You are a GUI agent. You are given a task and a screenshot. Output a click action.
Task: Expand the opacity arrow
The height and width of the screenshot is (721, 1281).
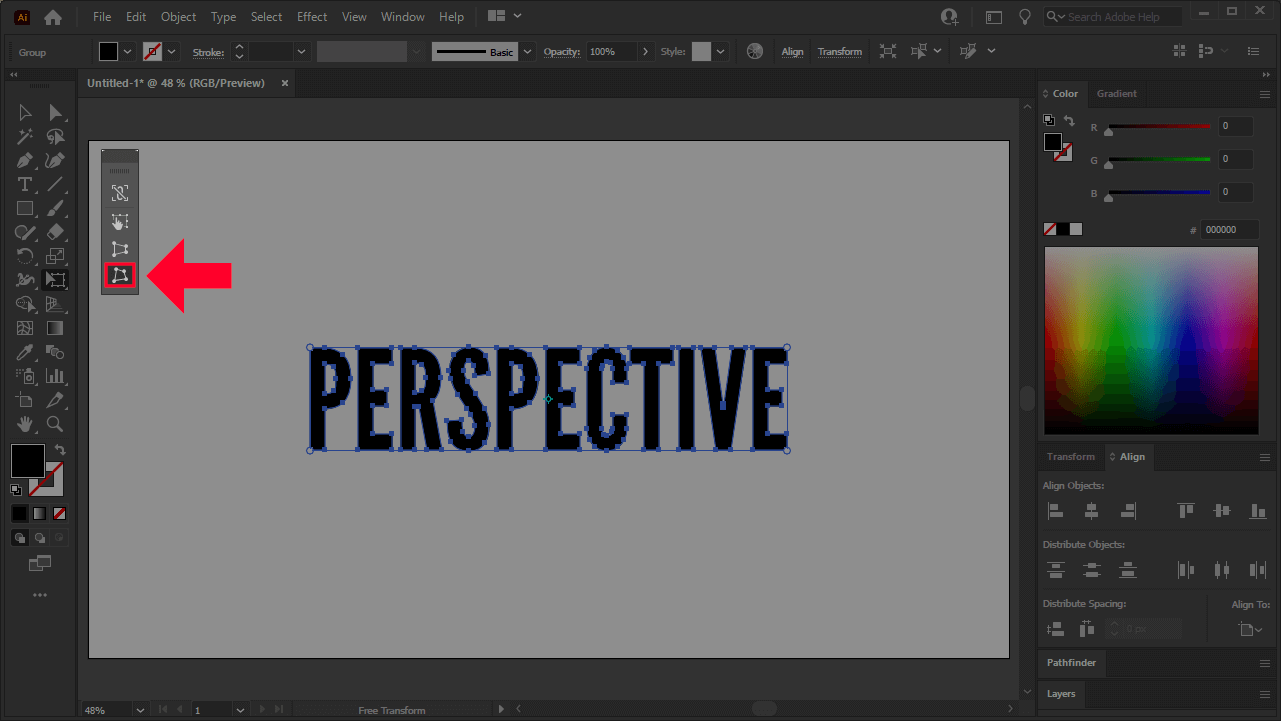pyautogui.click(x=645, y=52)
